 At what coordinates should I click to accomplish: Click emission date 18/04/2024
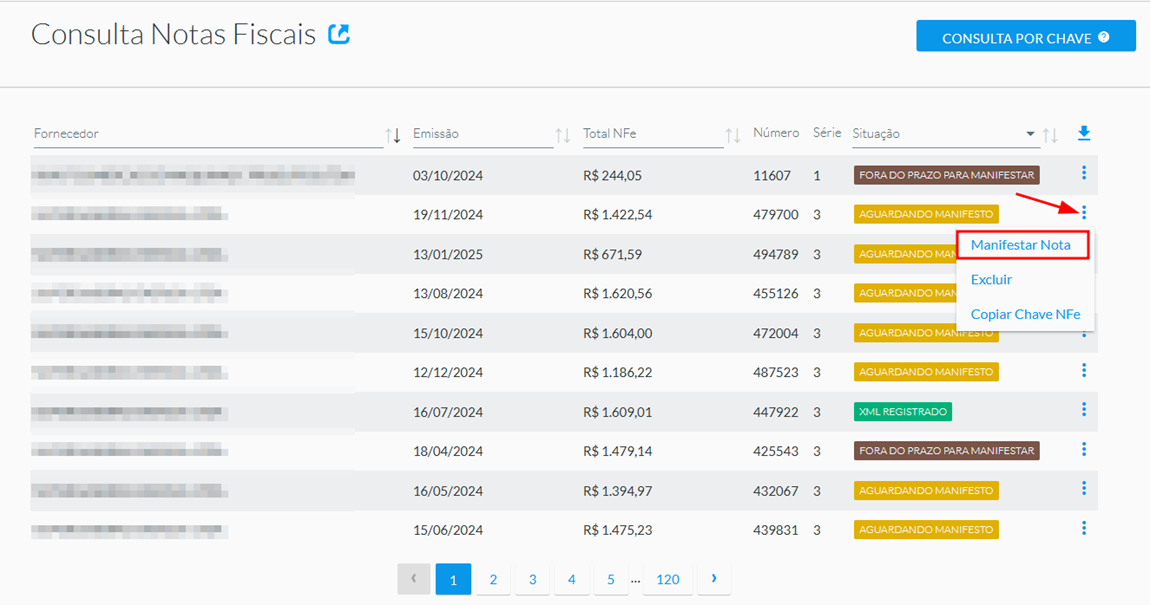click(447, 451)
